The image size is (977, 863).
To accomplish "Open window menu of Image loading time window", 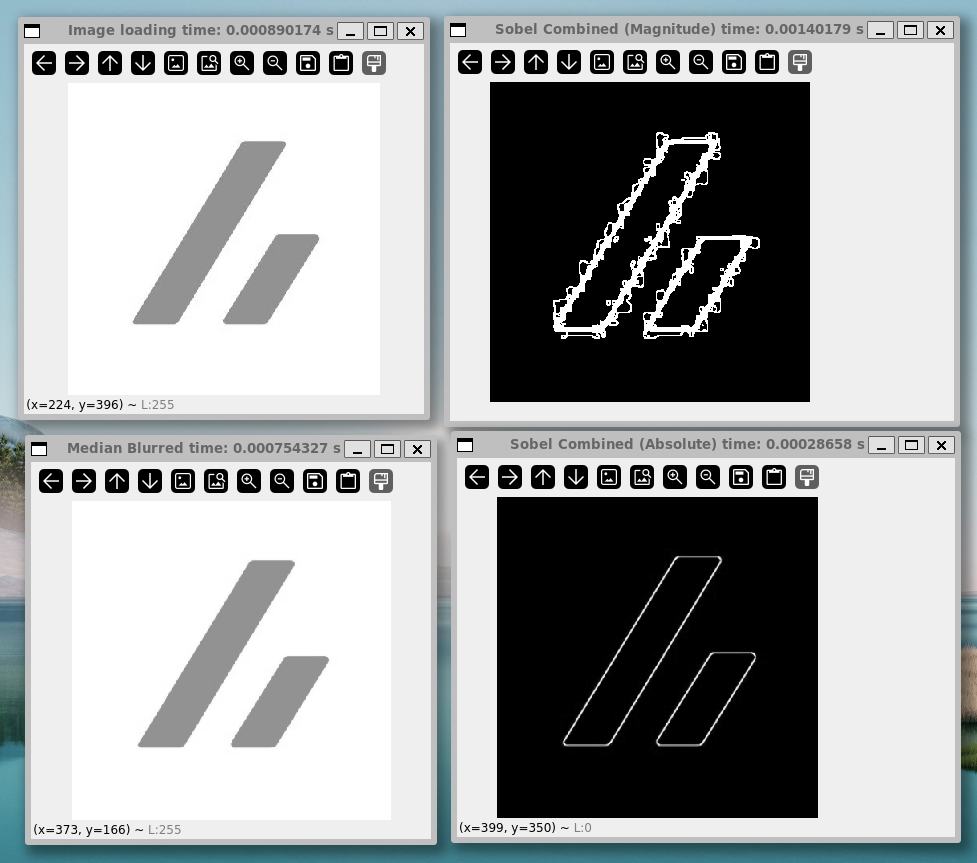I will click(x=32, y=31).
